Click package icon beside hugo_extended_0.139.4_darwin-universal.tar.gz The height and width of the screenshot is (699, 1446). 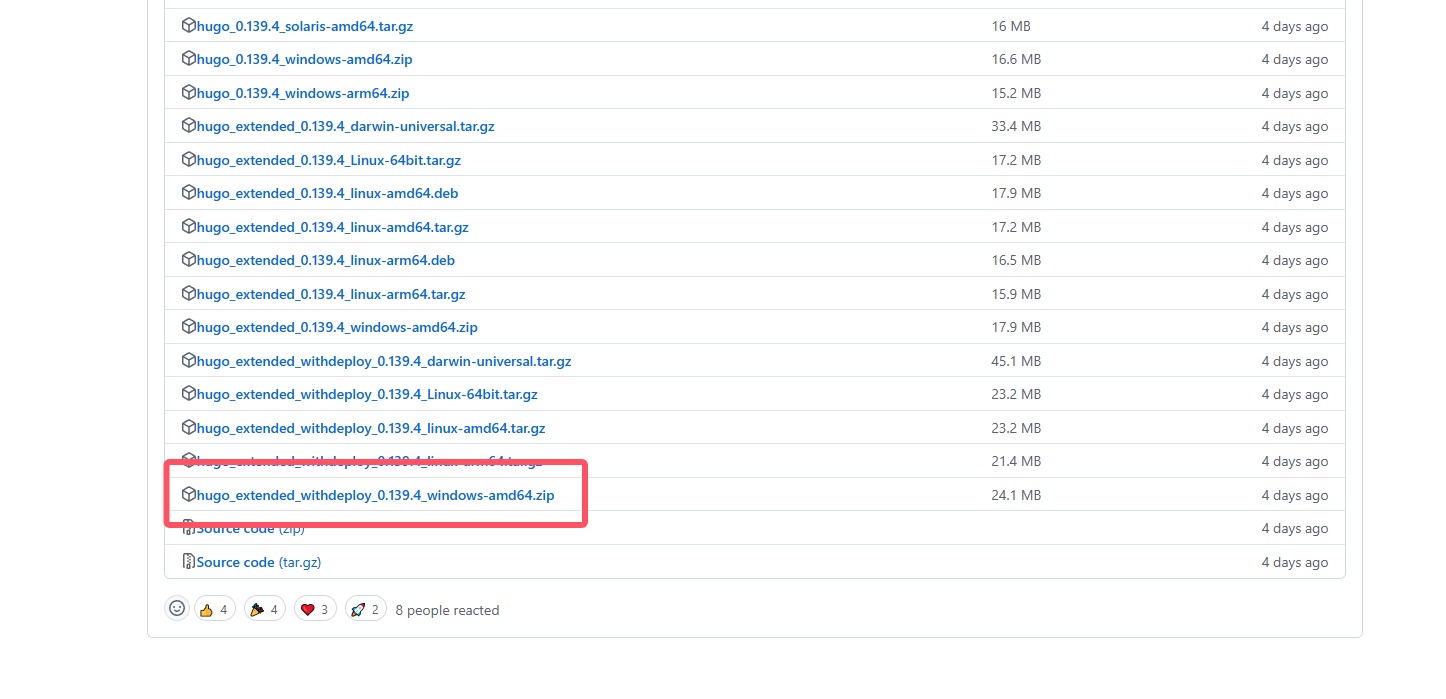[188, 126]
